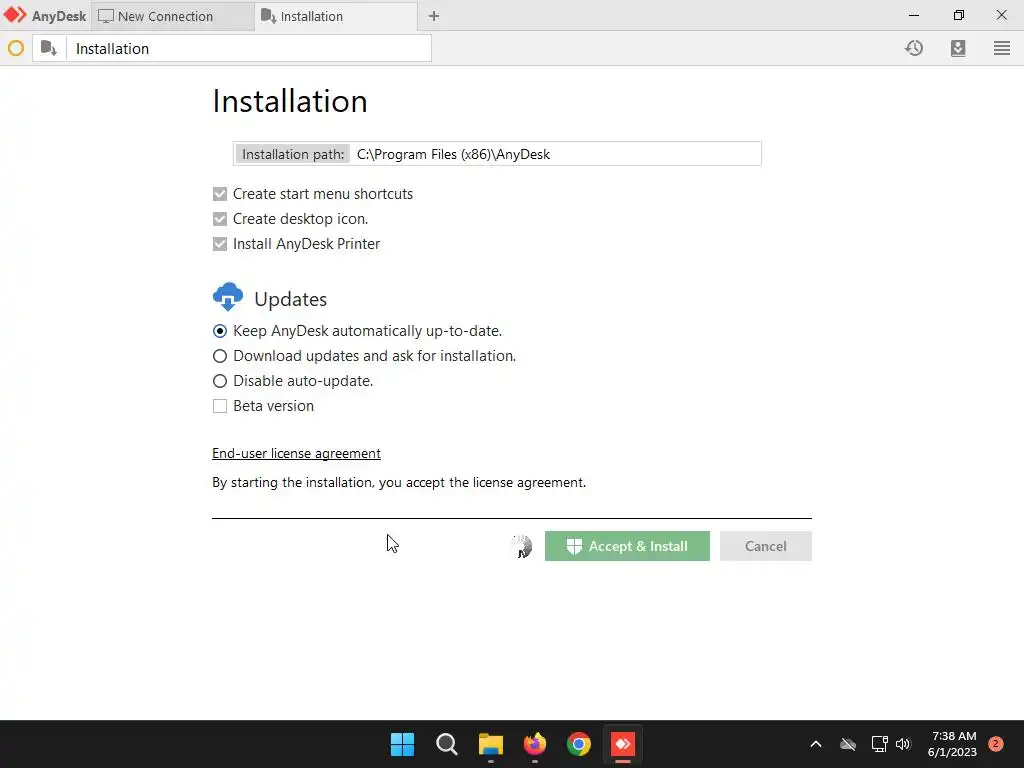
Task: Close the AnyDesk window
Action: tap(1002, 15)
